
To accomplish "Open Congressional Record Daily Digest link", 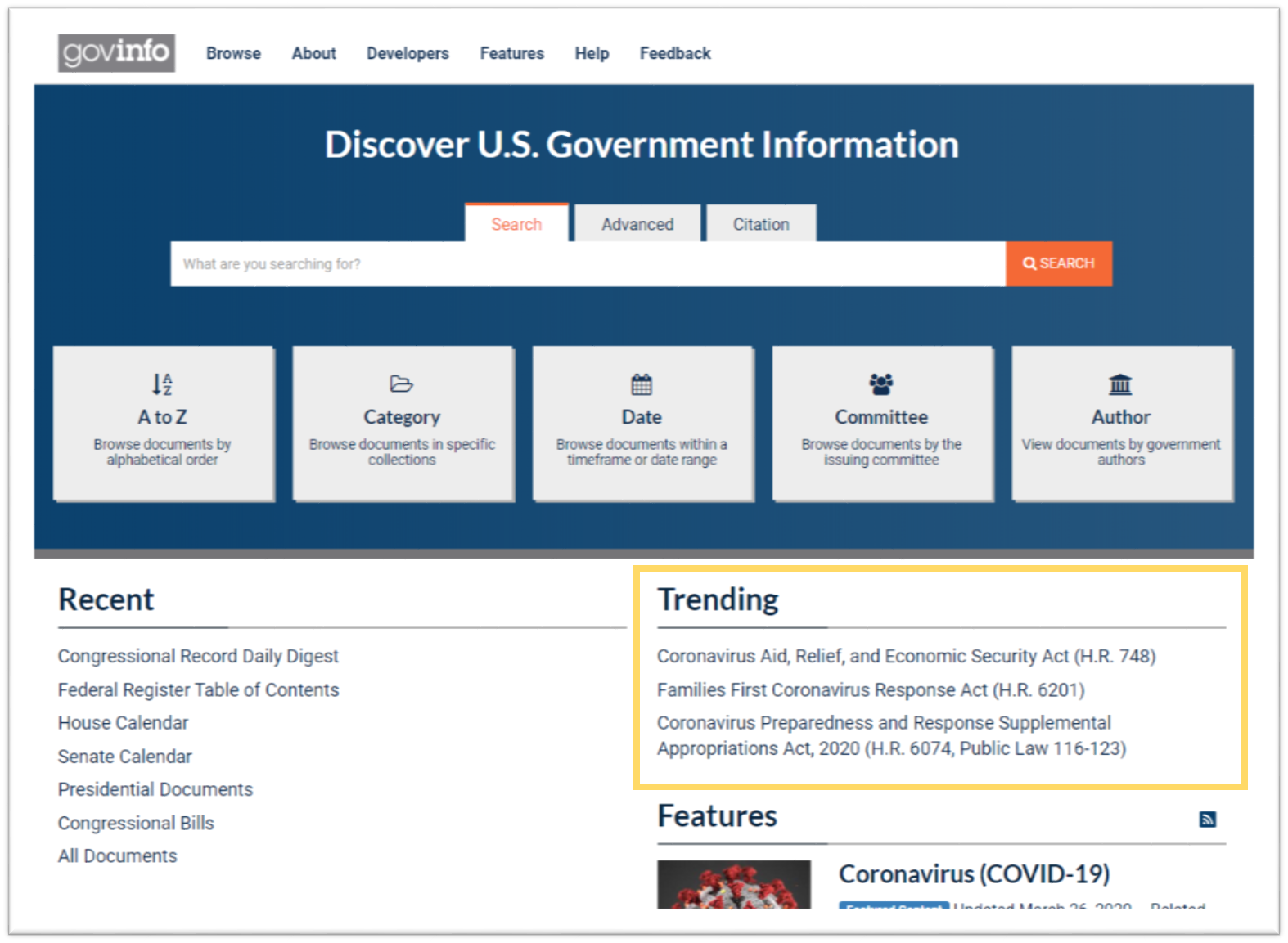I will coord(198,656).
